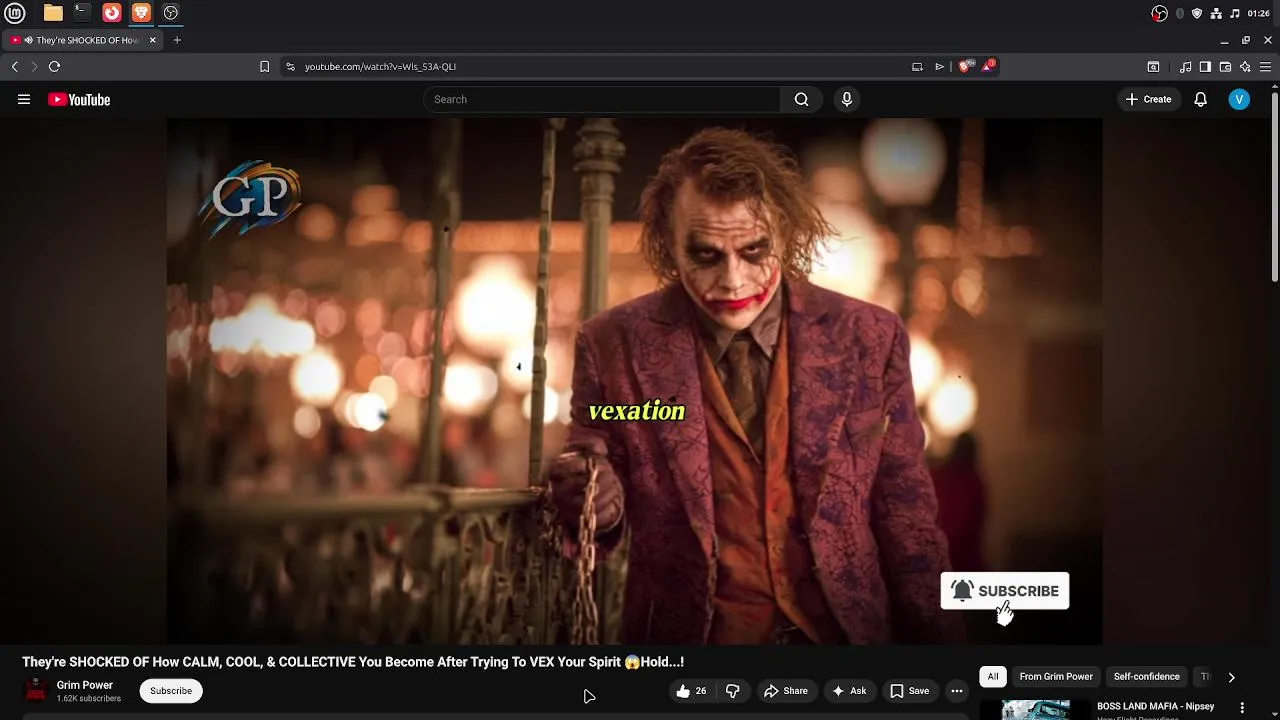
Task: Open BOSS LAND MAFIA - Nipsey video title
Action: [x=1156, y=706]
